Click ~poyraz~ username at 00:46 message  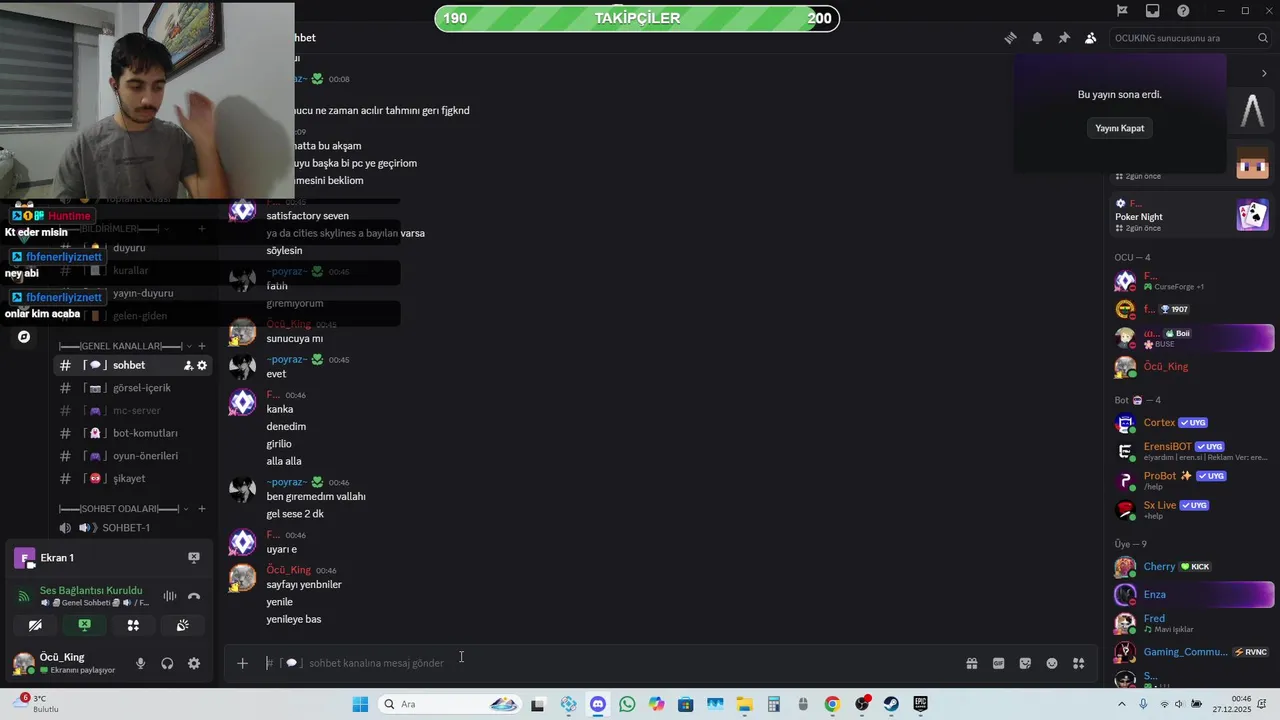pyautogui.click(x=287, y=482)
